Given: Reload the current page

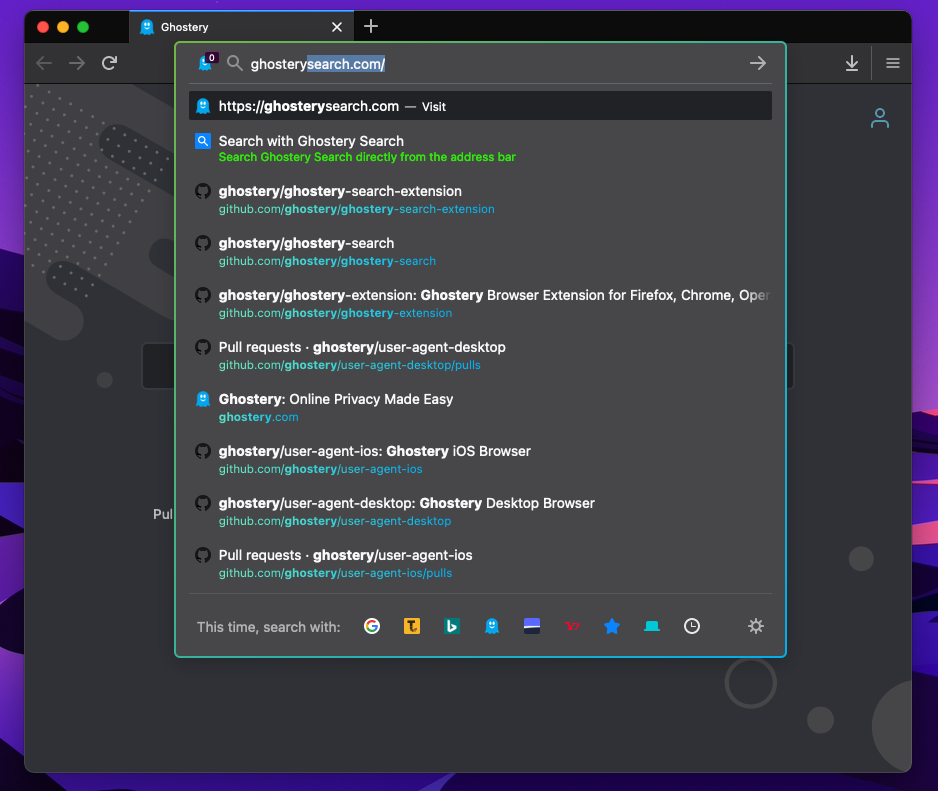Looking at the screenshot, I should (109, 63).
